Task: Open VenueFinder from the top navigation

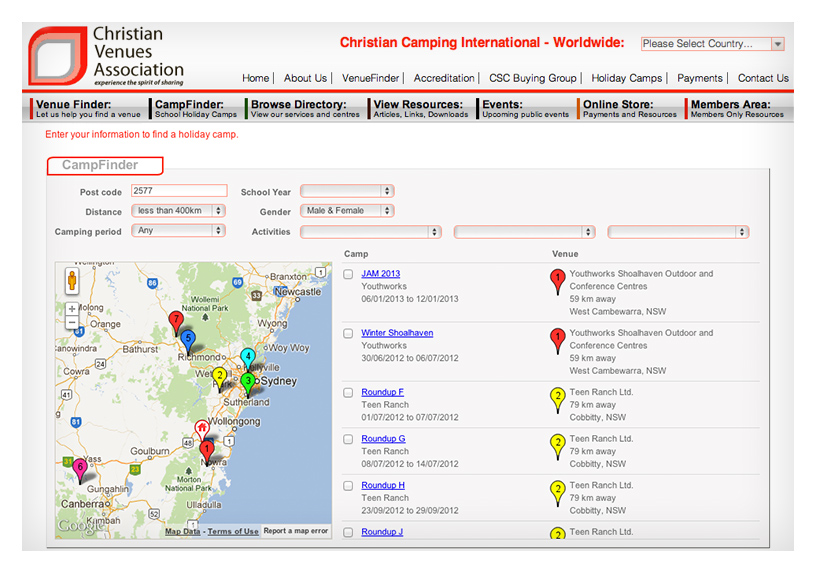Action: click(370, 78)
